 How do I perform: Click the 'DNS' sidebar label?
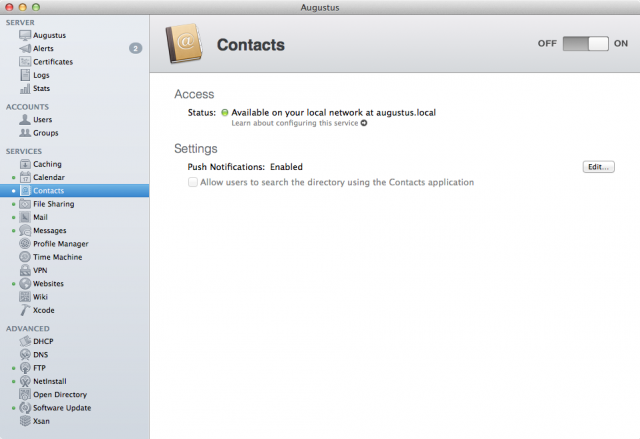click(x=40, y=355)
